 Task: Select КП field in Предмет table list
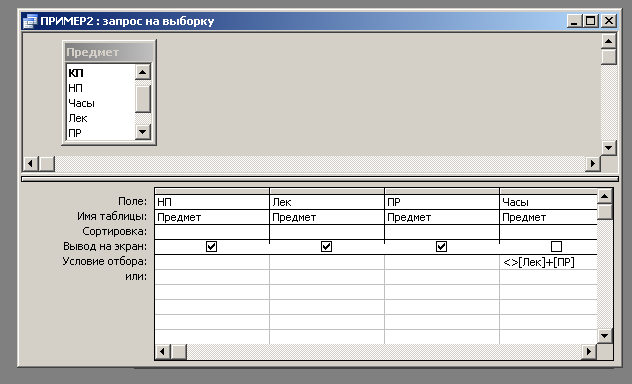coord(76,73)
